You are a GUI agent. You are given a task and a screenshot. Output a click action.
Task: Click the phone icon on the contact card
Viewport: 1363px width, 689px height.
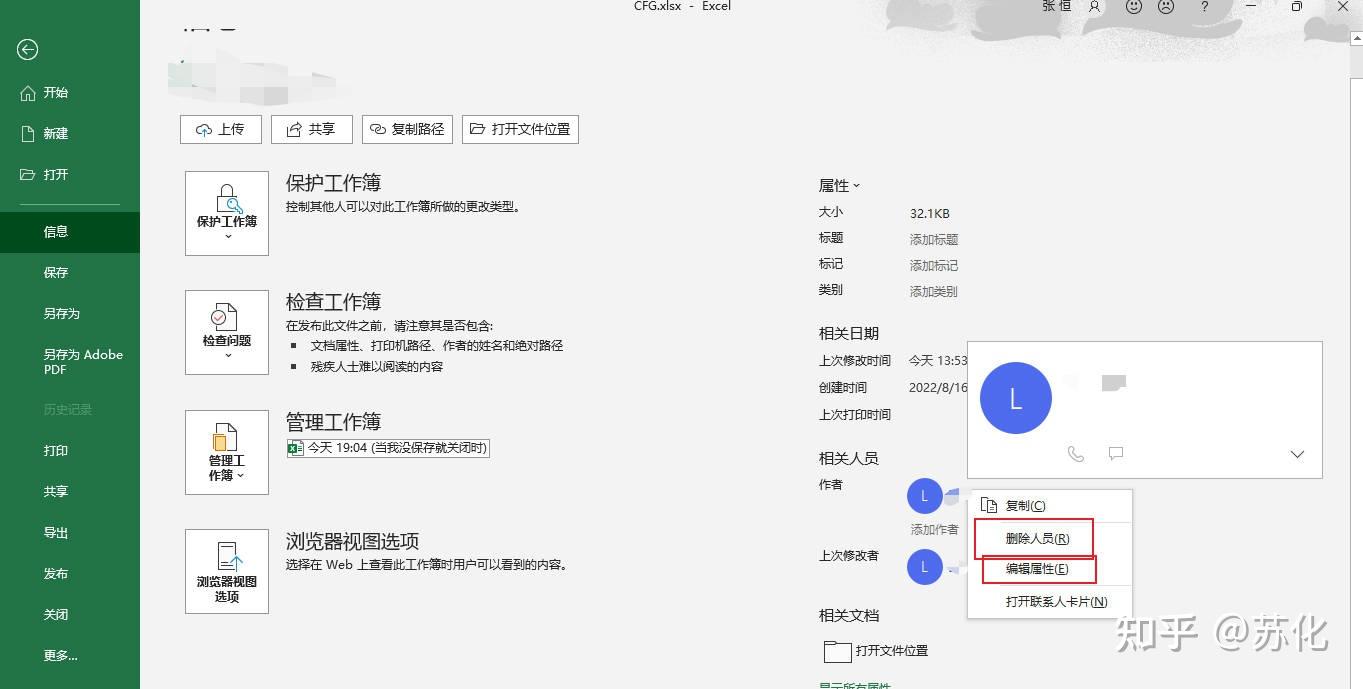[x=1076, y=453]
